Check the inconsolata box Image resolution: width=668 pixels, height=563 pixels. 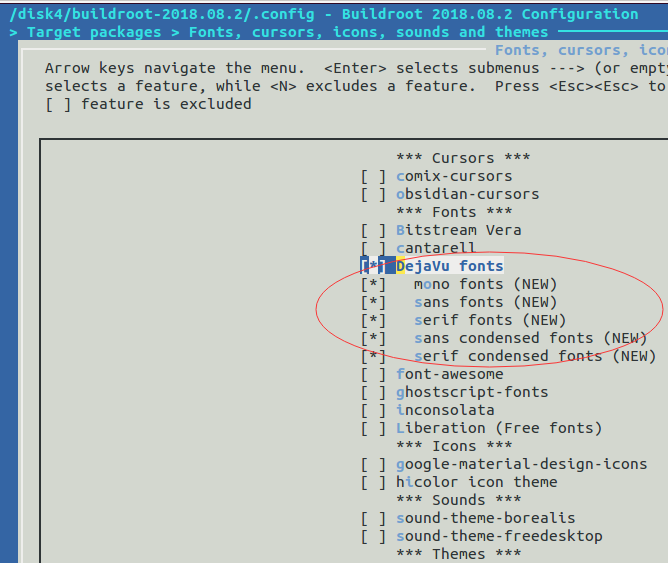coord(373,410)
